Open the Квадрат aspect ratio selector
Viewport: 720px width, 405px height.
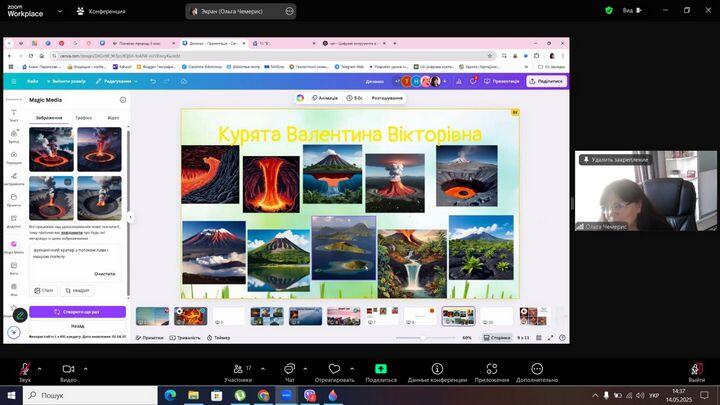[77, 290]
